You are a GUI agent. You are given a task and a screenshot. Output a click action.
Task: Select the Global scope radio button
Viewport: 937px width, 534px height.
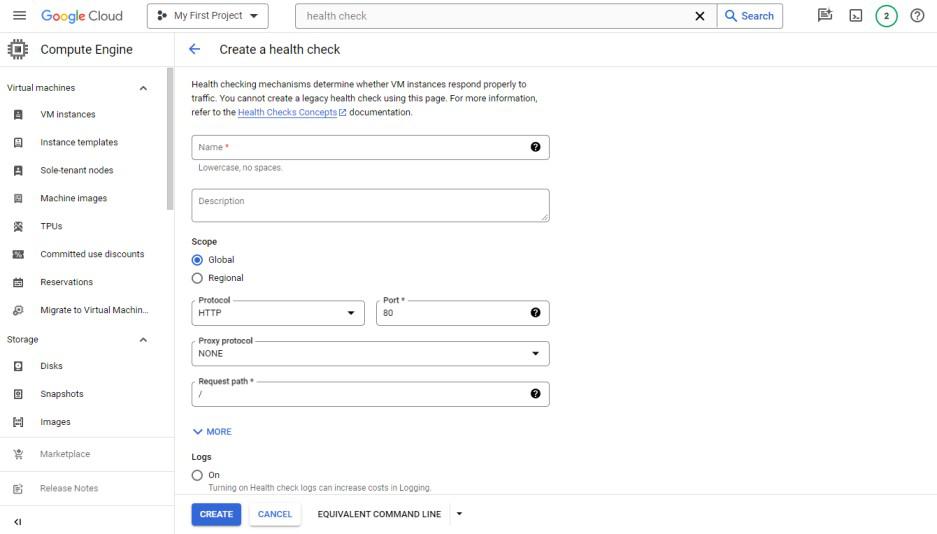[197, 260]
